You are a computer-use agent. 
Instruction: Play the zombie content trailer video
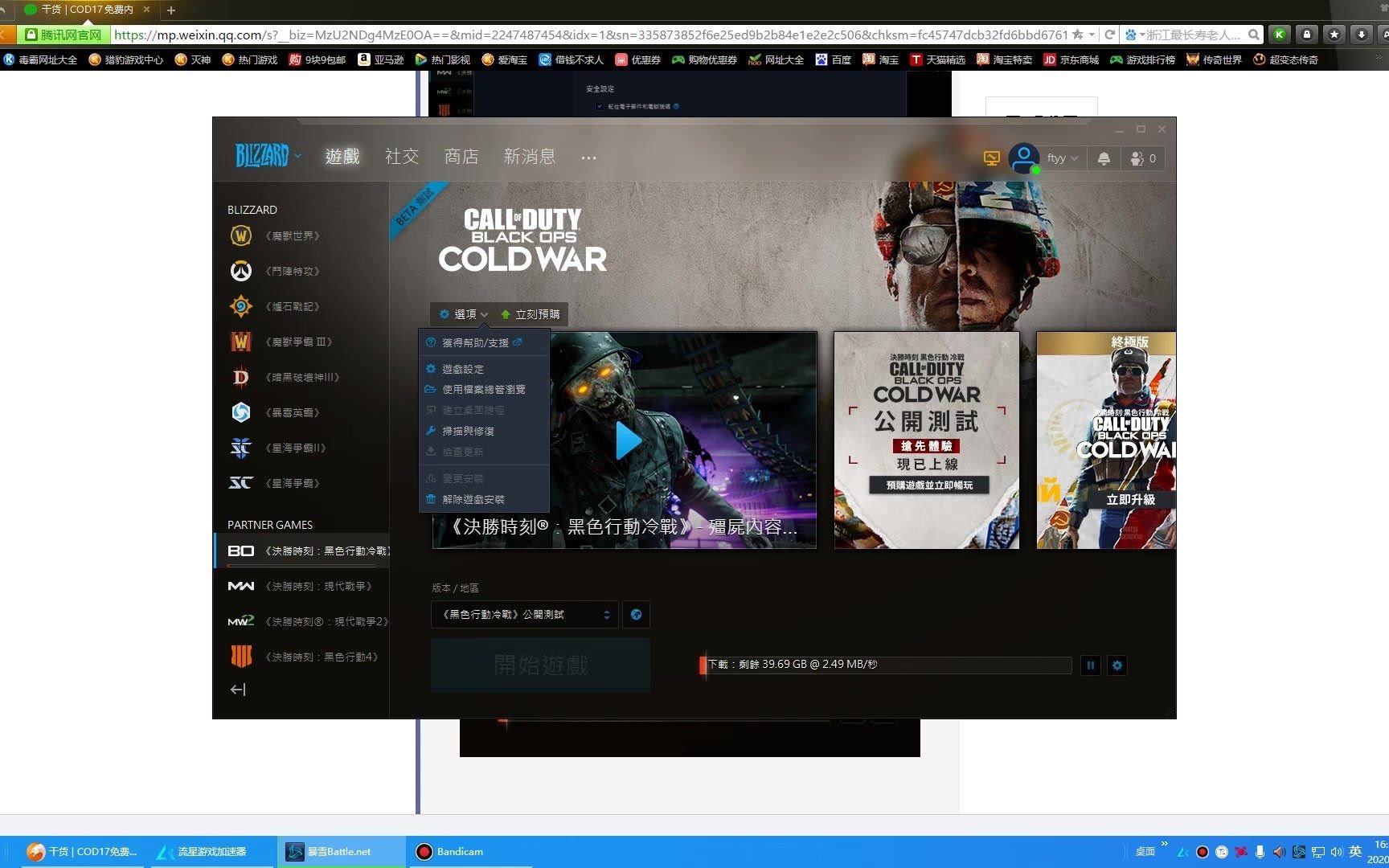click(628, 440)
